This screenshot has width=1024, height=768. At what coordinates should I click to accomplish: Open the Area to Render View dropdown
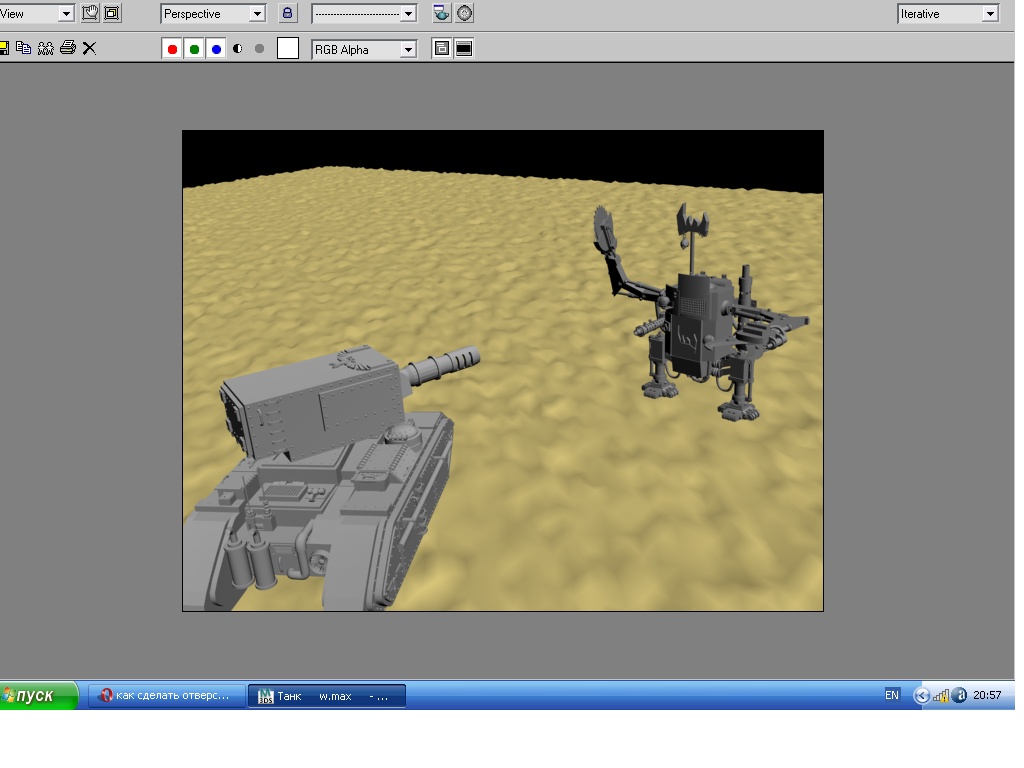tap(36, 14)
